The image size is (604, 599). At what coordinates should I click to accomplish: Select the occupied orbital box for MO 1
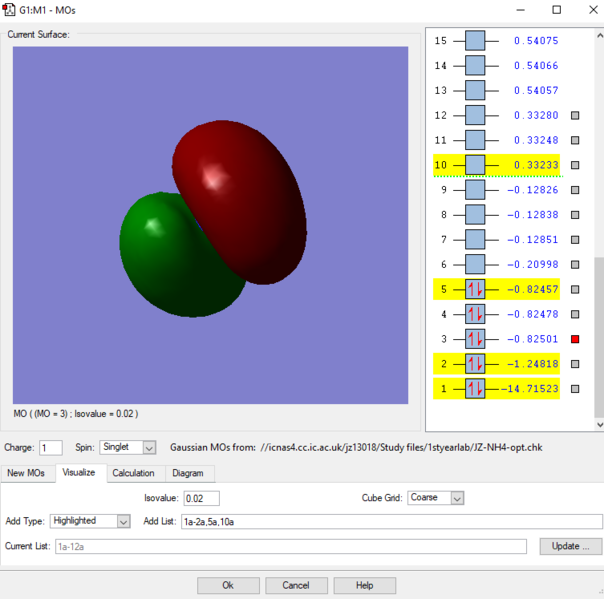pos(475,389)
